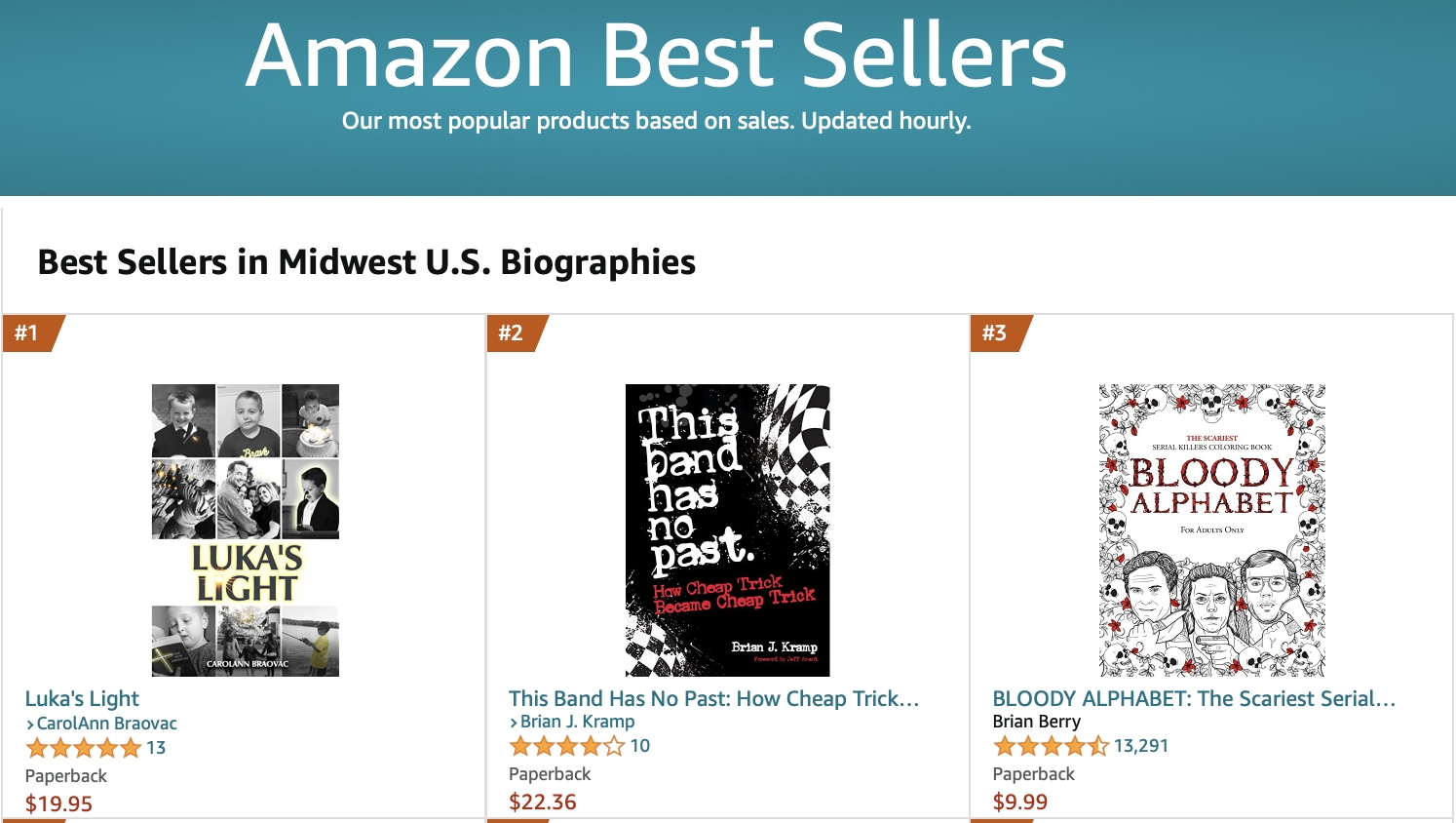Viewport: 1456px width, 823px height.
Task: Open the Bloody Alphabet cover image
Action: 1212,529
